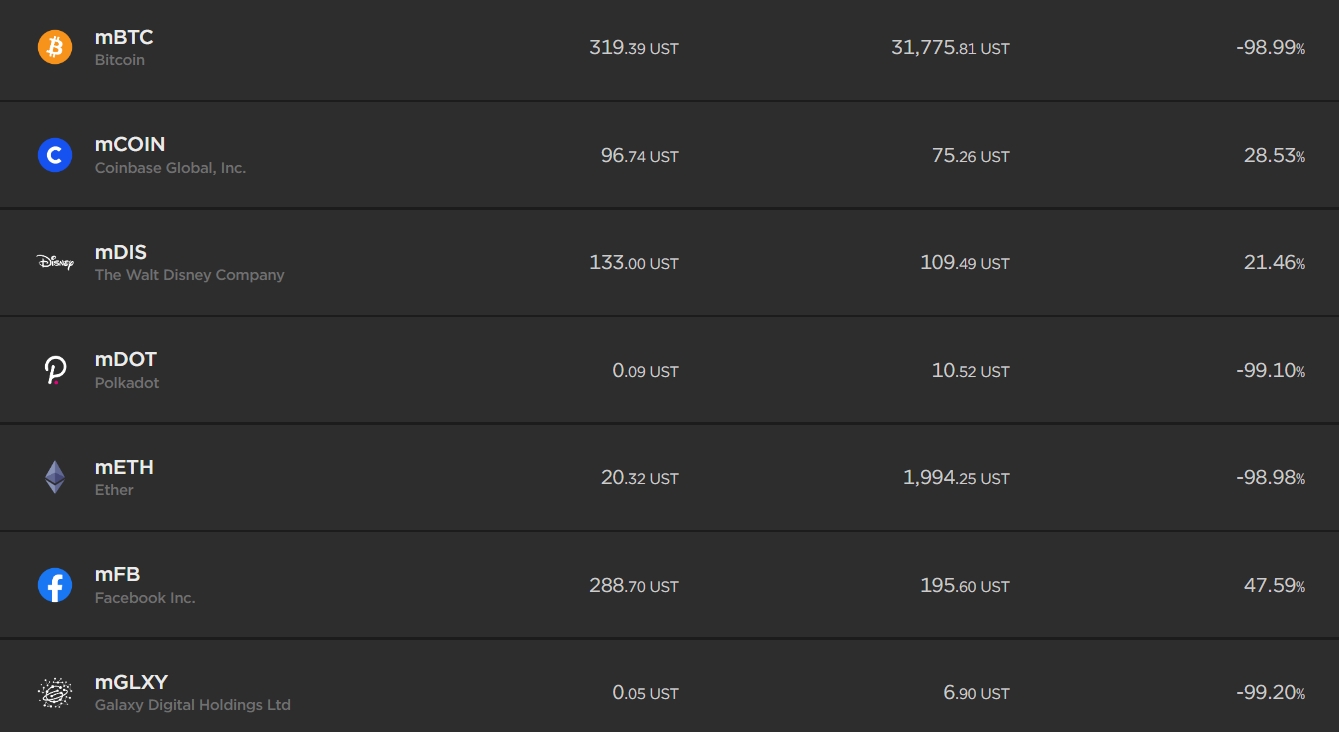Select the mFB ticker label
Screen dimensions: 1339x732
[118, 575]
